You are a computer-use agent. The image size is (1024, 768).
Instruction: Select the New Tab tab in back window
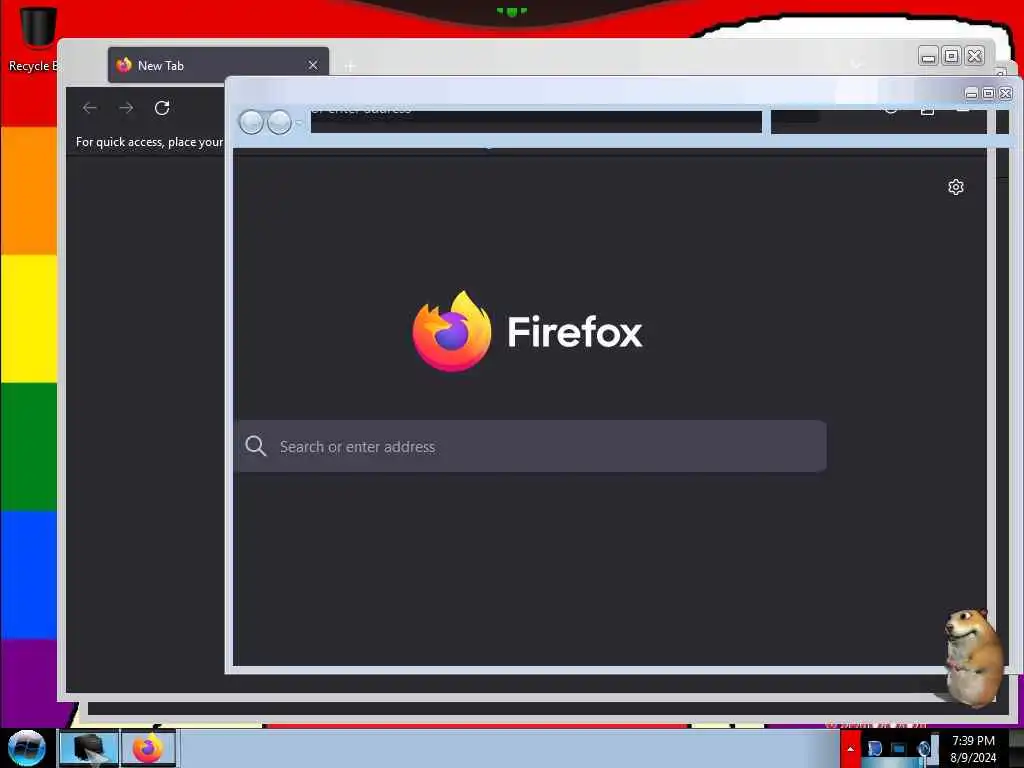click(x=218, y=65)
